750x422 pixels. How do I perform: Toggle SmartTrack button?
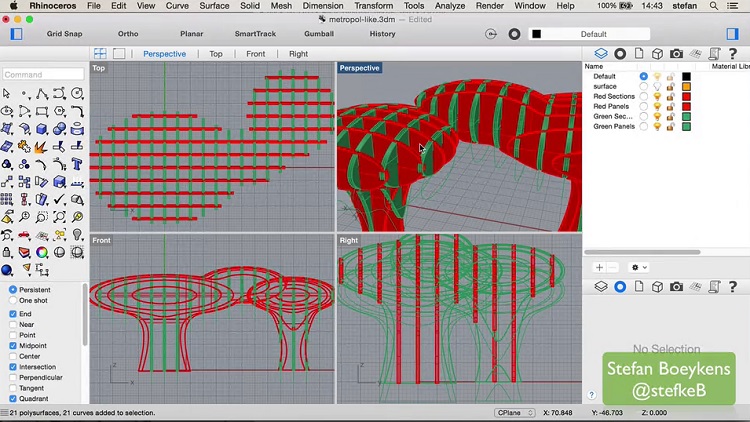tap(255, 34)
